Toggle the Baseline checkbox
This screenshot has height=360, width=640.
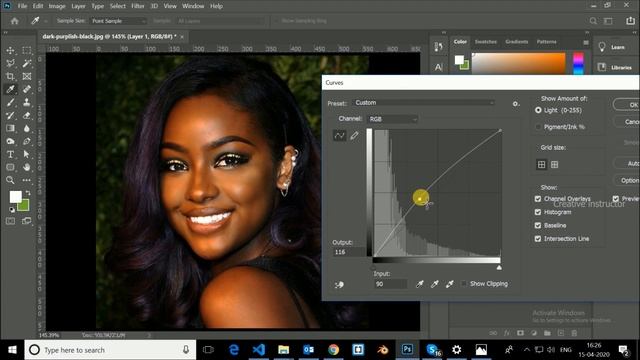coord(538,225)
